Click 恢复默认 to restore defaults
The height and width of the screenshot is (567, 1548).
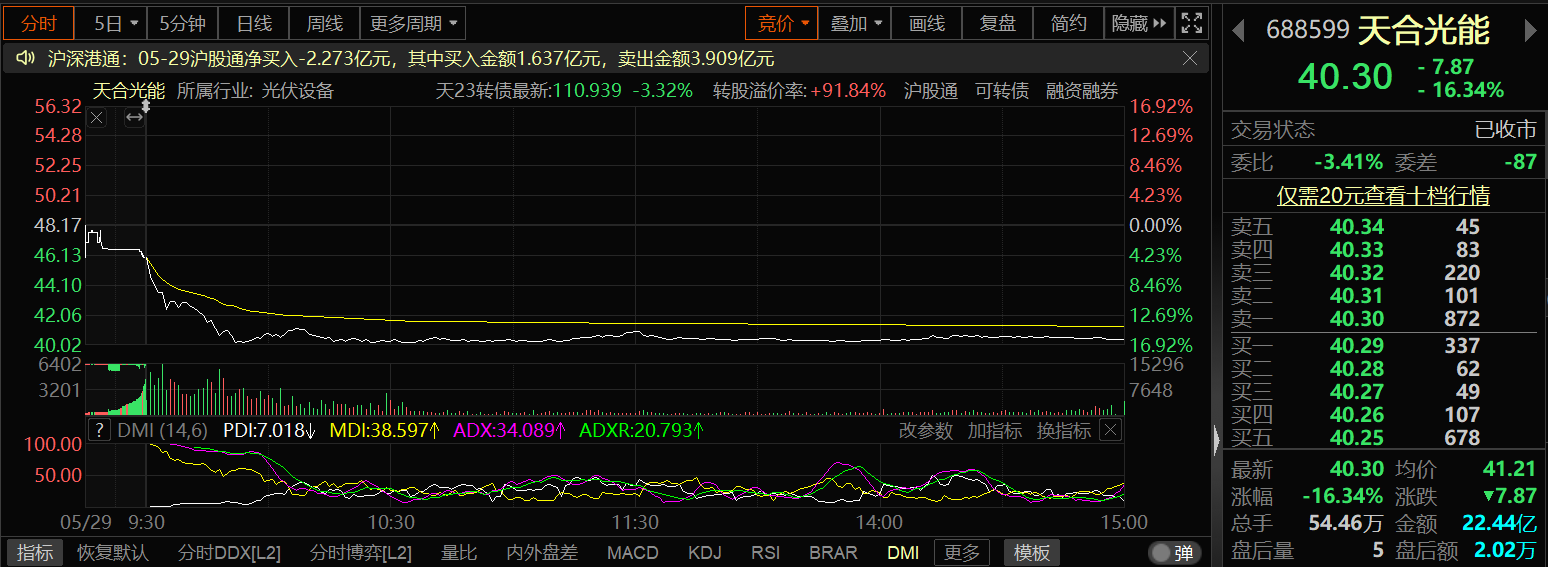coord(113,552)
